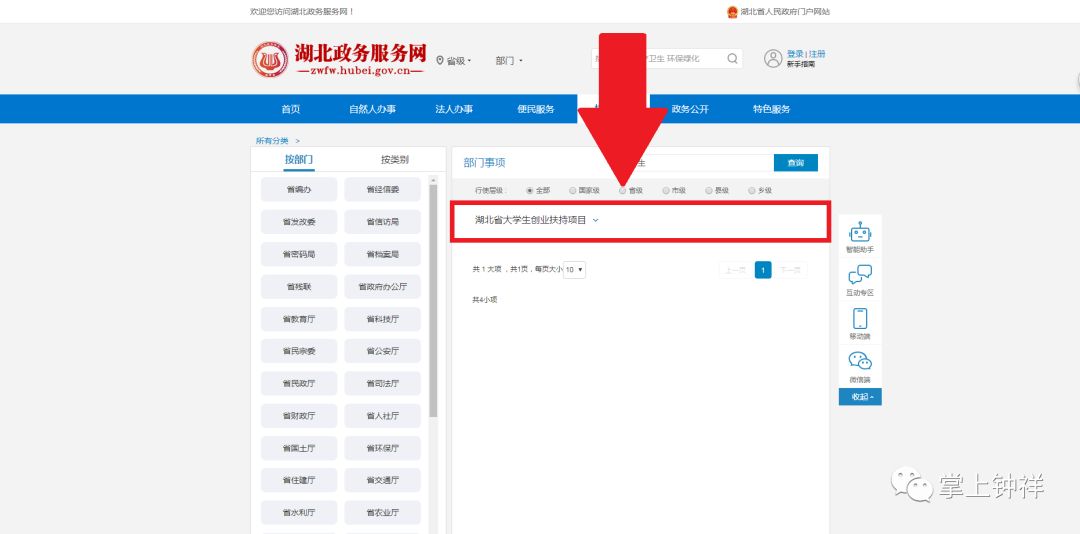This screenshot has width=1080, height=534.
Task: Click the 新手指南 link
Action: click(x=801, y=64)
